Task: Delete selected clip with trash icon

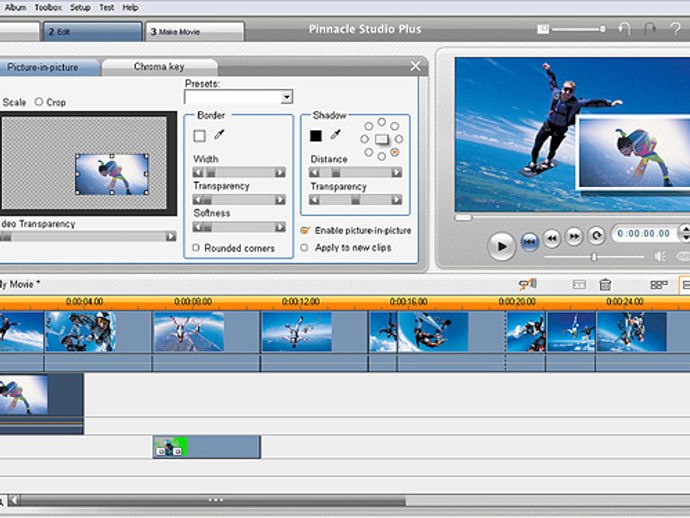Action: coord(606,284)
